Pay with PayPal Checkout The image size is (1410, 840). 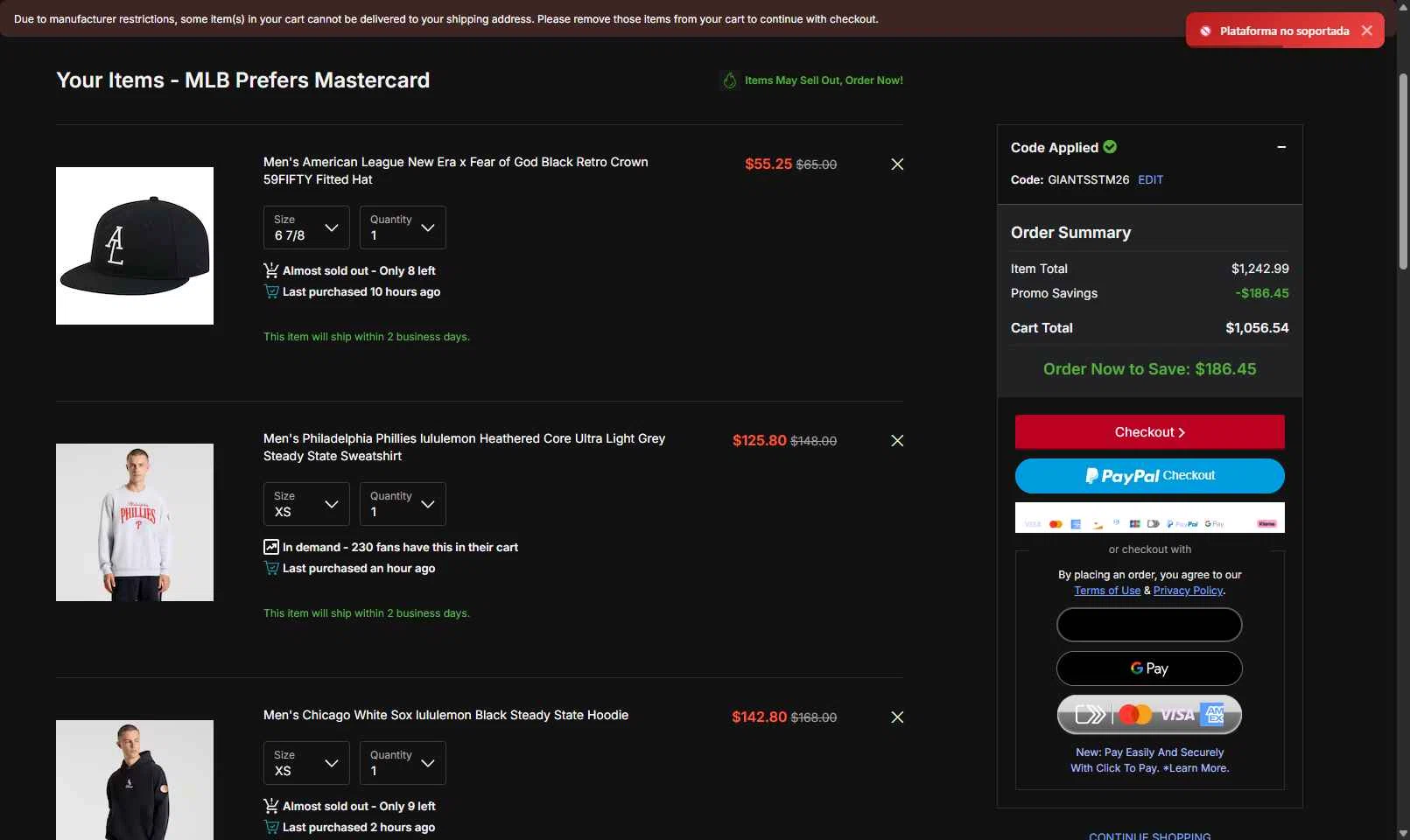[x=1150, y=476]
